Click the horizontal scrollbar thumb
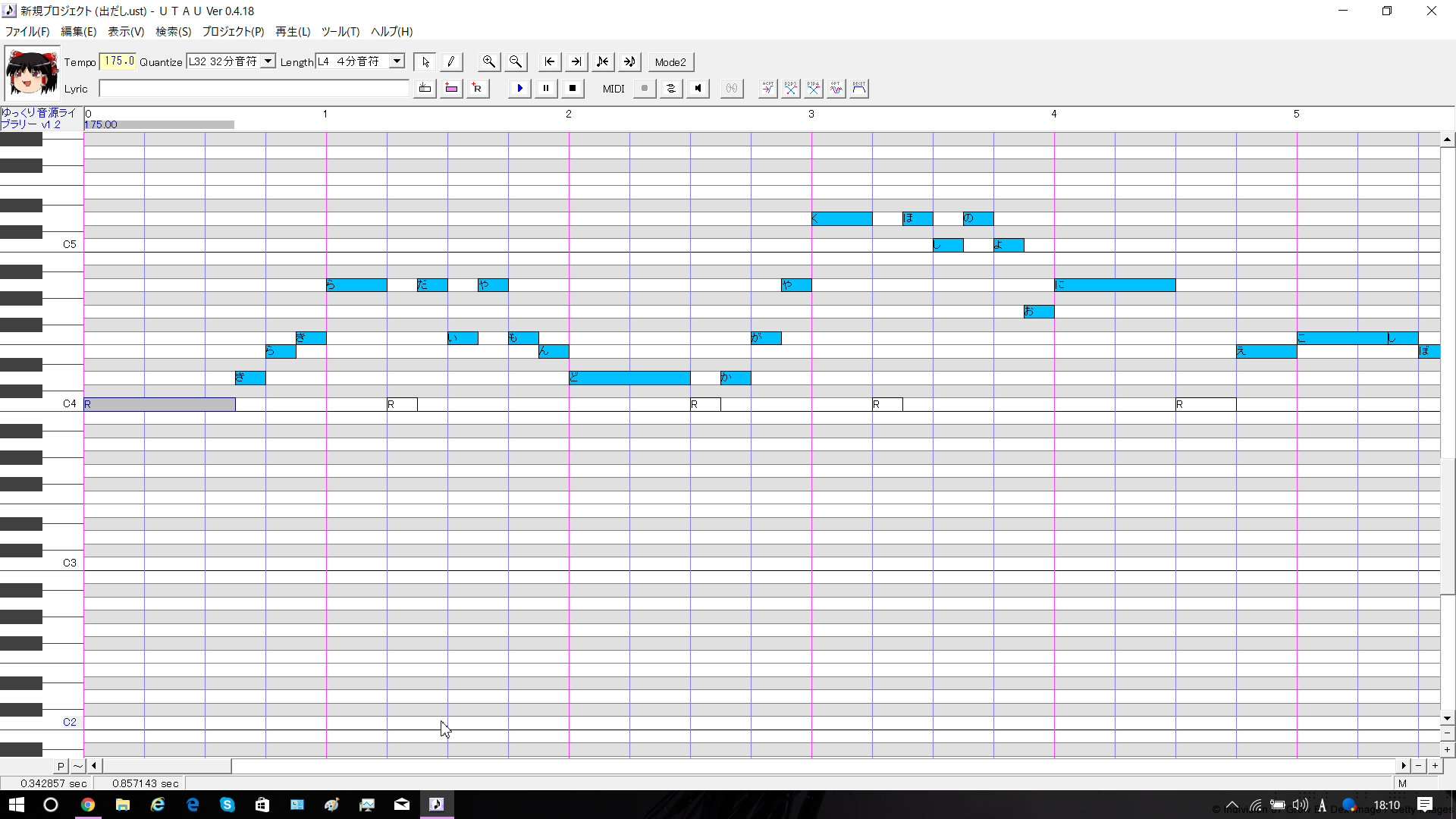The width and height of the screenshot is (1456, 819). (x=167, y=766)
